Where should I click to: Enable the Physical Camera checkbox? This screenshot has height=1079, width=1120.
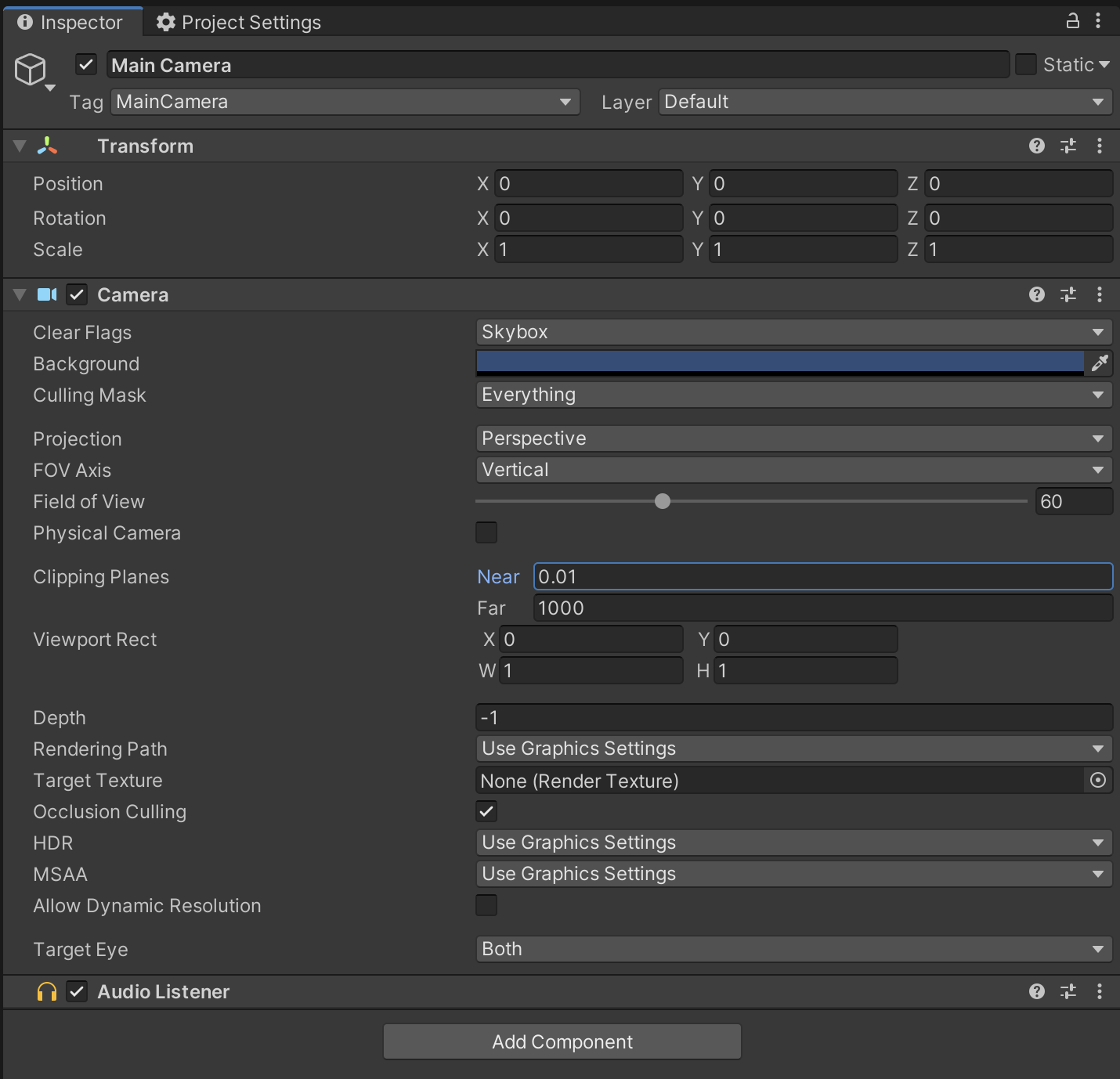486,532
